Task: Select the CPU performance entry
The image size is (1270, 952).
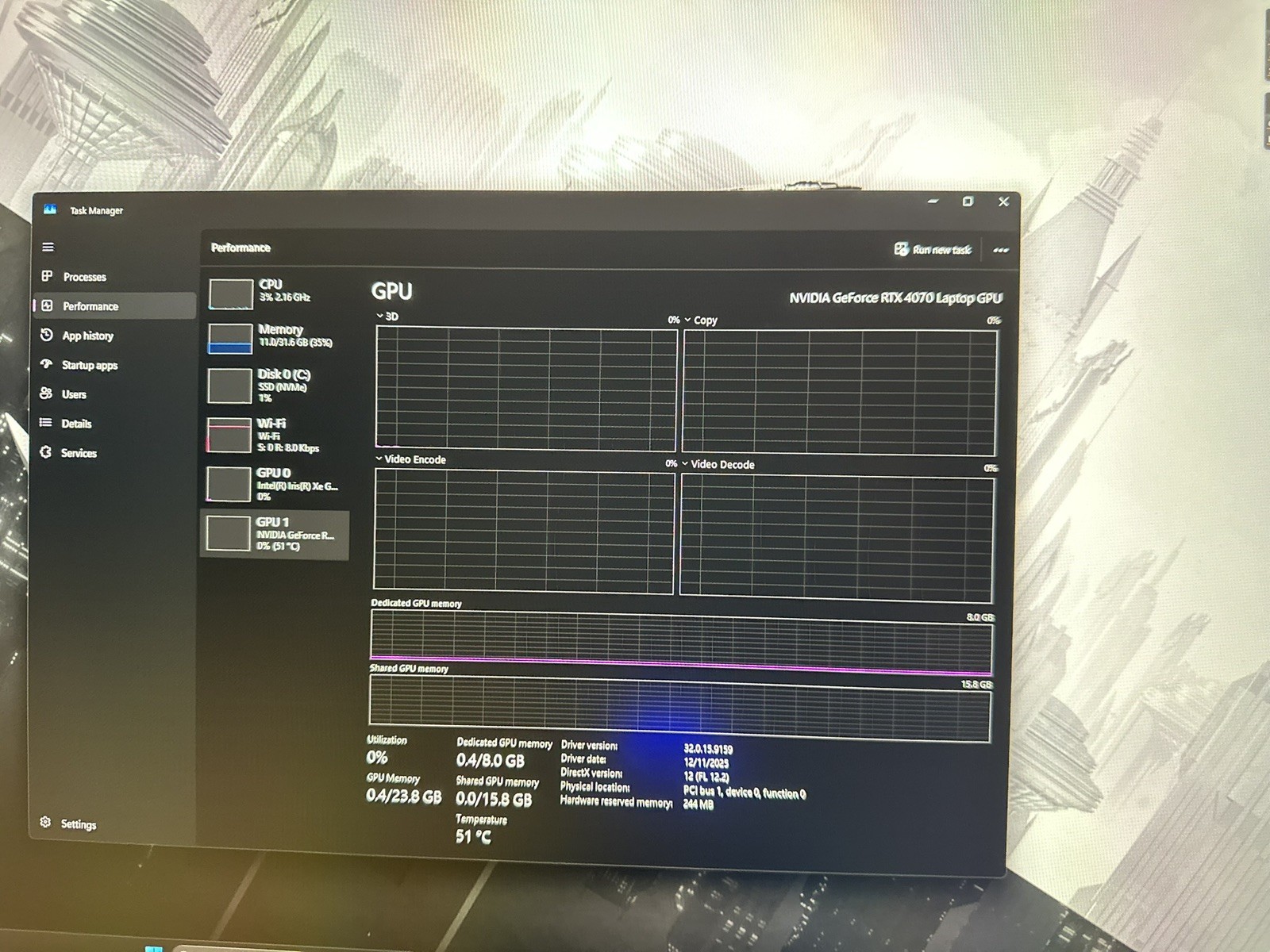Action: 275,292
